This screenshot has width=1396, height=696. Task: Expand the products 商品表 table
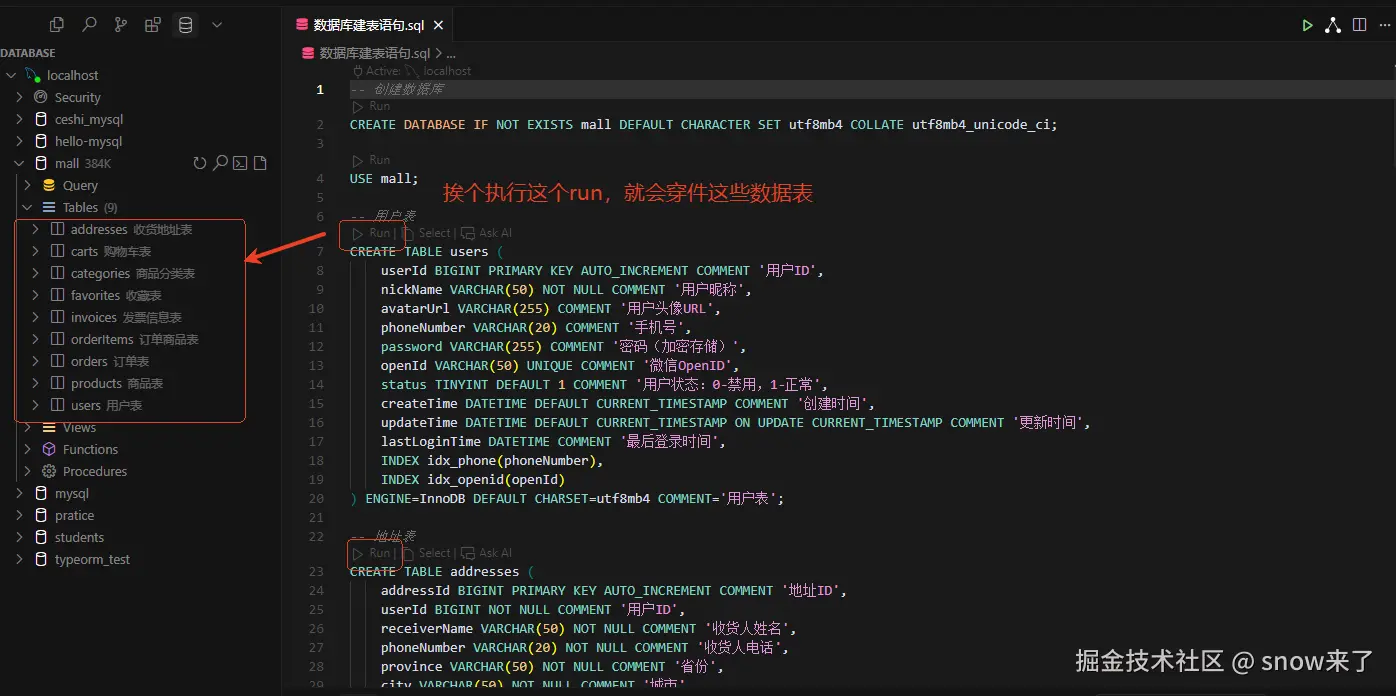[x=35, y=383]
